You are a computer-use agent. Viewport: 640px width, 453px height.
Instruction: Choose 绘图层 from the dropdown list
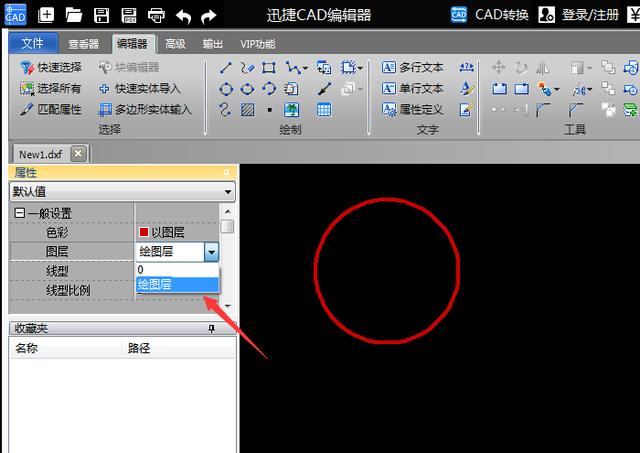(x=178, y=284)
